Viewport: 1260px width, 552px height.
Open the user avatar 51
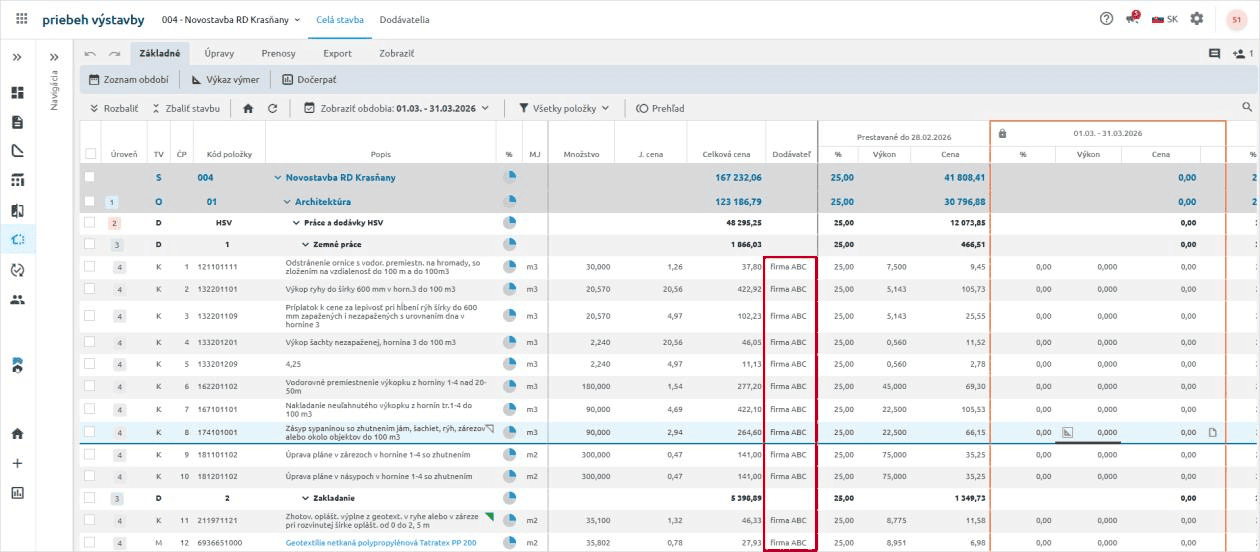(1236, 19)
